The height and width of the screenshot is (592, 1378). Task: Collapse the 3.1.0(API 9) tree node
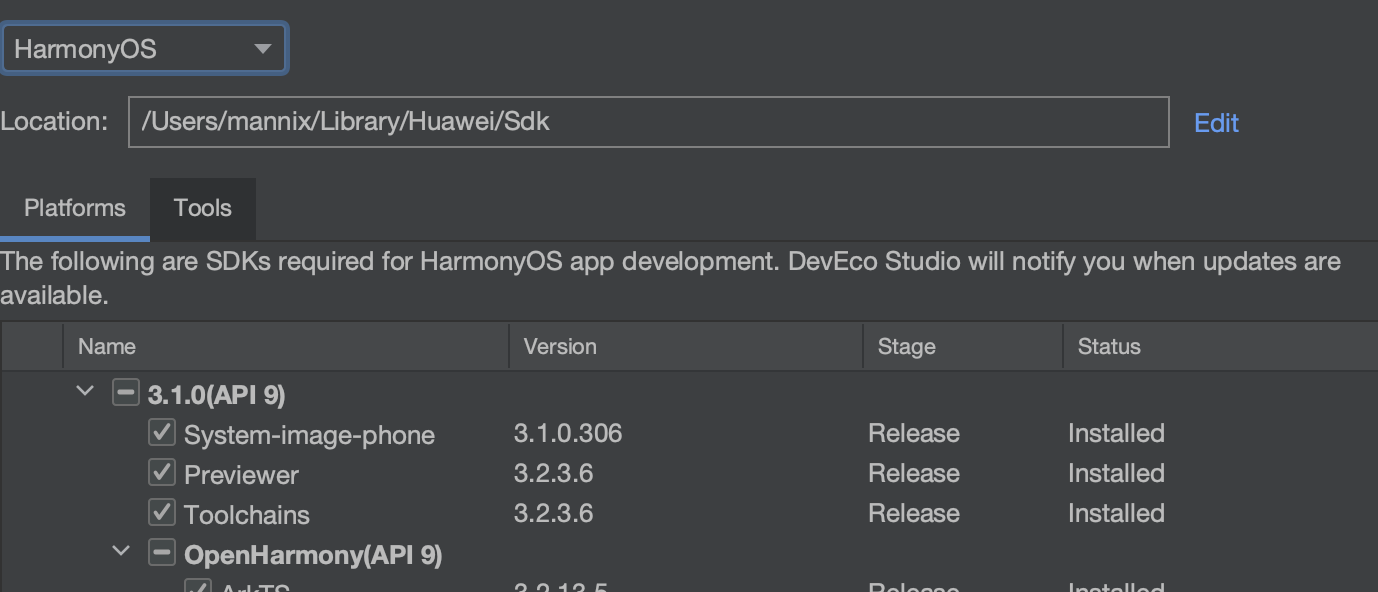tap(86, 392)
